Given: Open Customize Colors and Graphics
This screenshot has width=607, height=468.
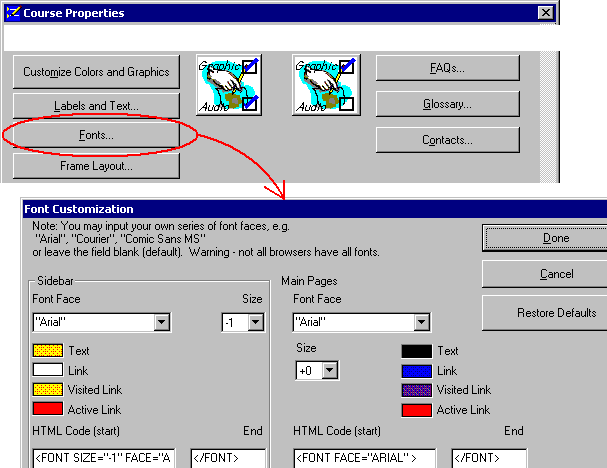Looking at the screenshot, I should (96, 72).
